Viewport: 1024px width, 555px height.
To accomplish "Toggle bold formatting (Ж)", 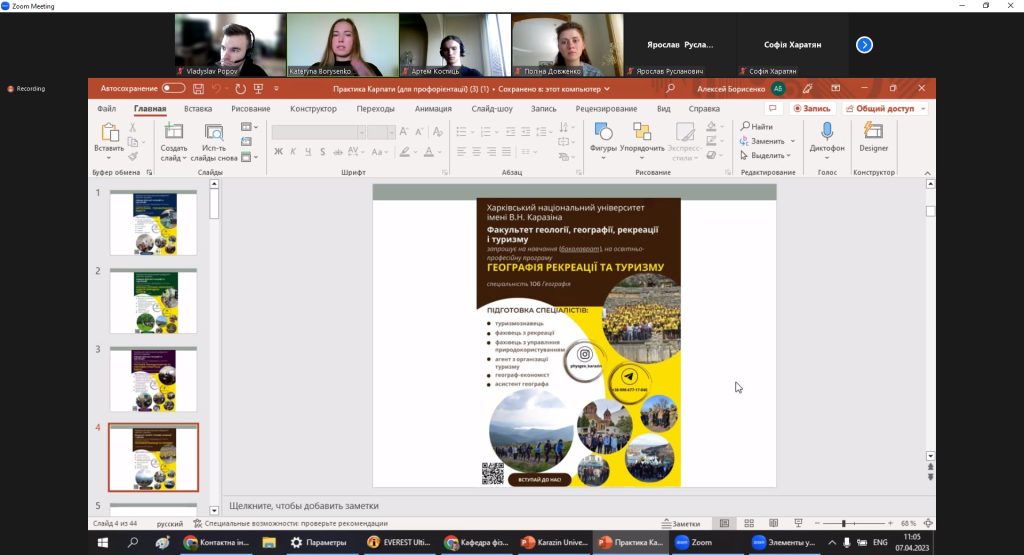I will pos(279,152).
